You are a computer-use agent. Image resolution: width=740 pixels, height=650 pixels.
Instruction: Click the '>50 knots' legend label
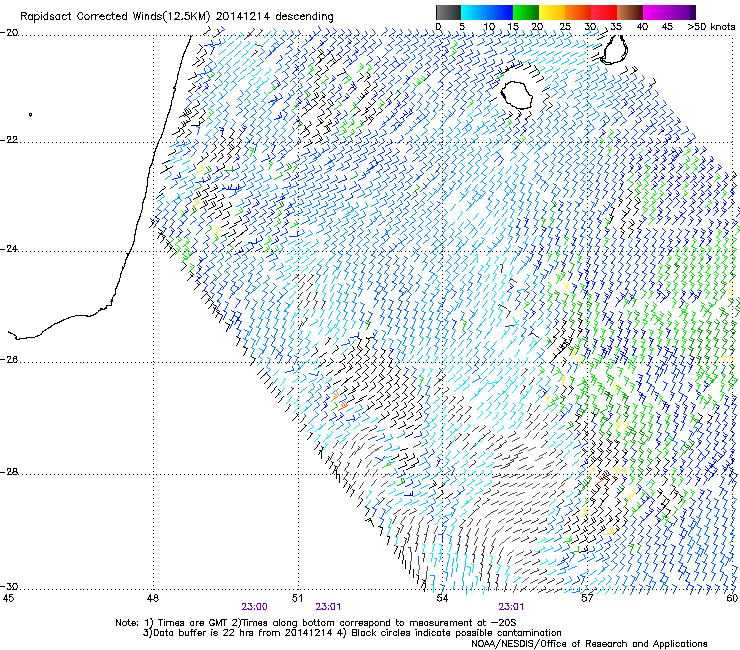pos(711,27)
